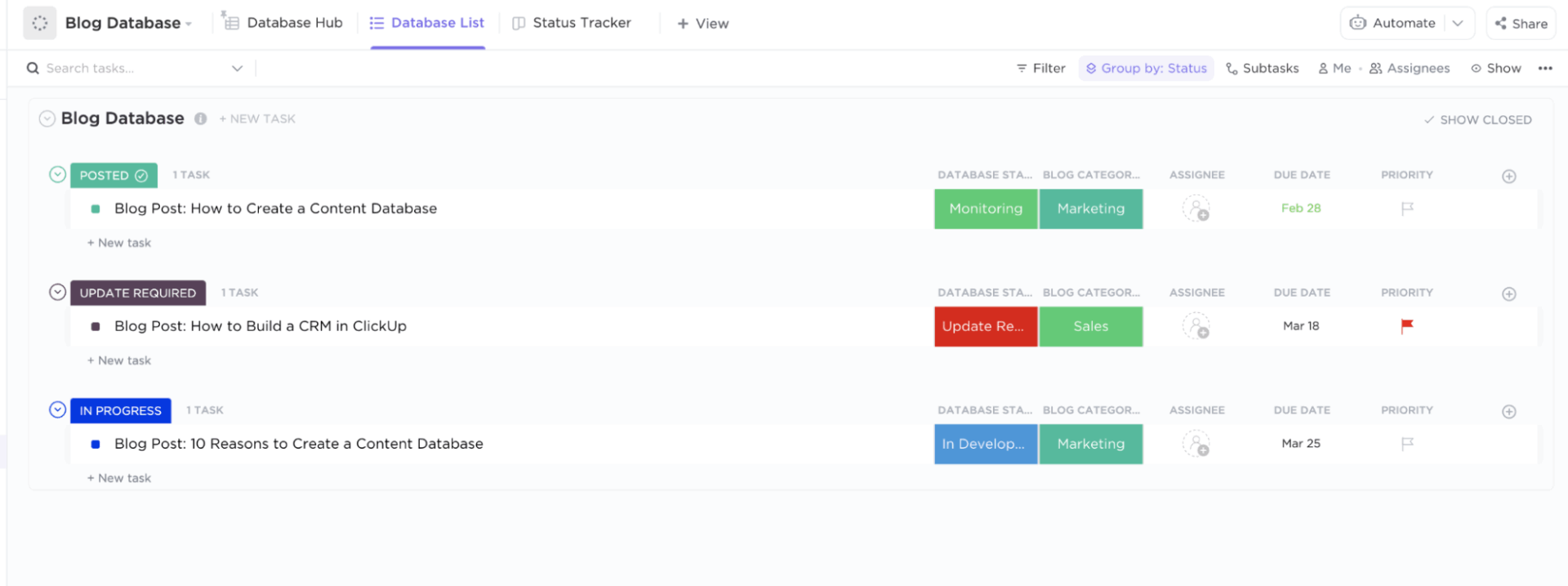Click + New task under POSTED group
1568x586 pixels.
[x=119, y=243]
